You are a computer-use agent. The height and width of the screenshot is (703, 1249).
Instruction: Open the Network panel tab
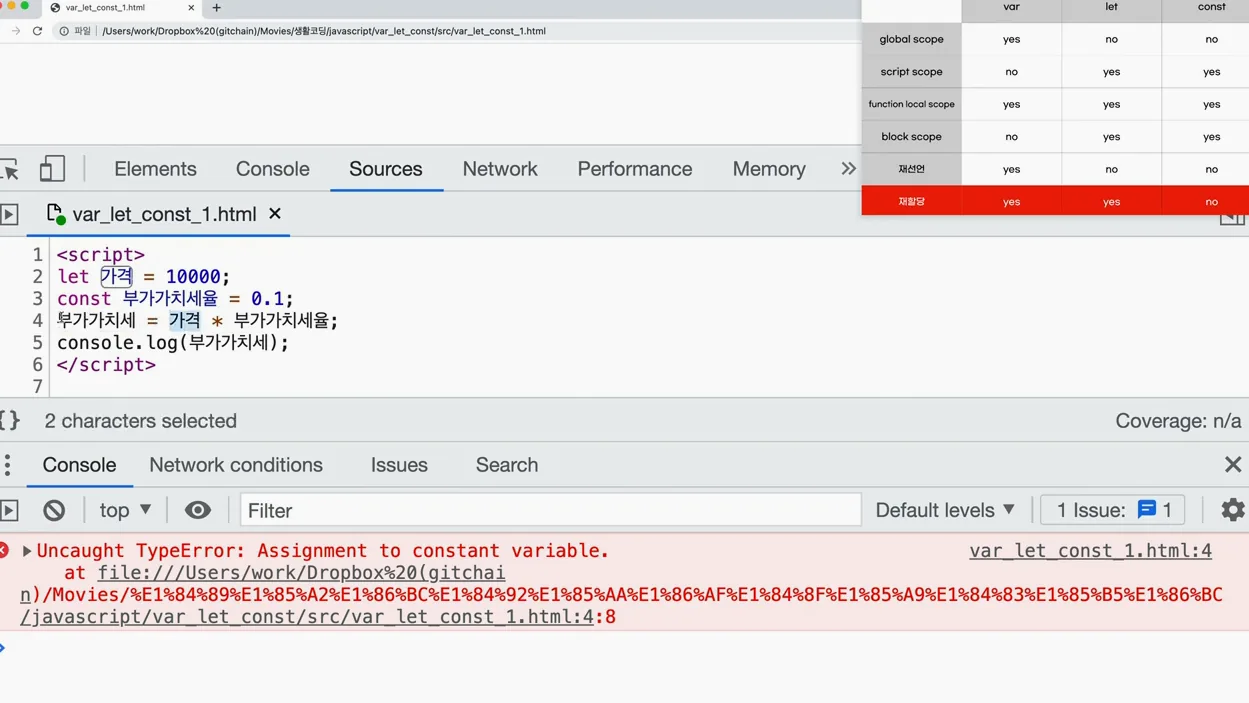pyautogui.click(x=500, y=169)
